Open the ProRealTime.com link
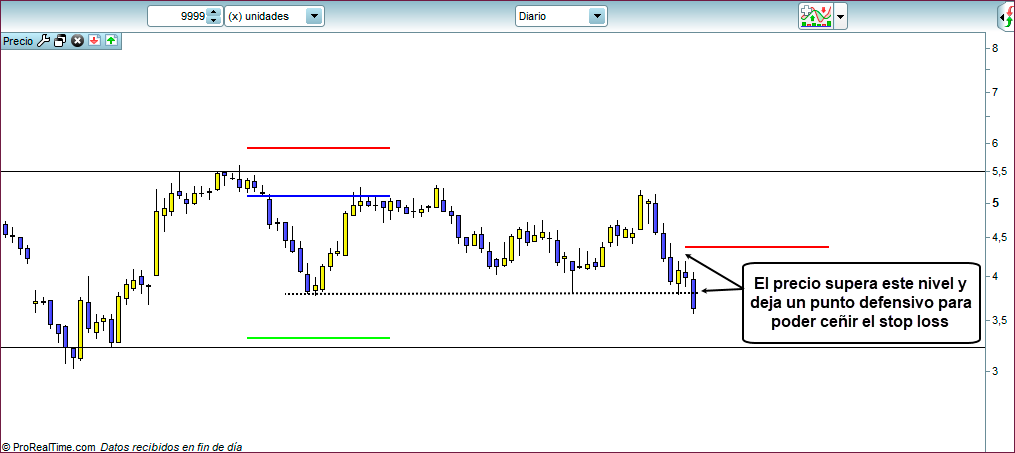The image size is (1015, 453). point(53,447)
